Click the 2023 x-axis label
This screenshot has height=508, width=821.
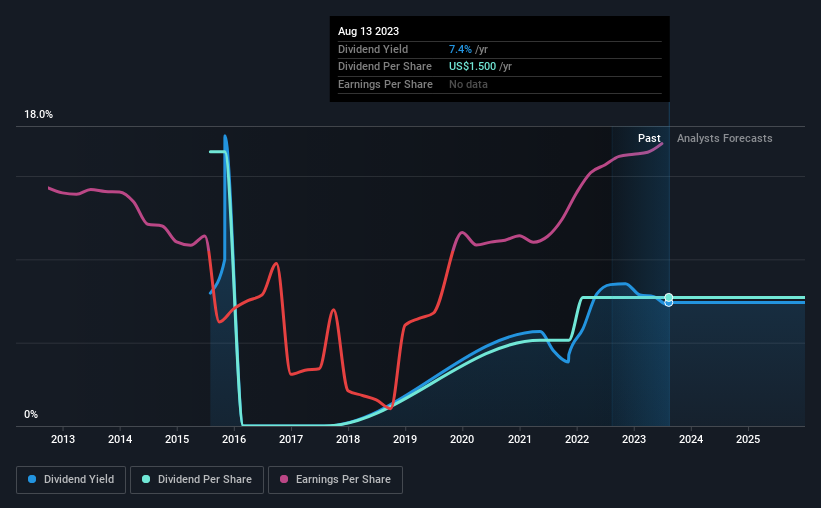pos(634,439)
